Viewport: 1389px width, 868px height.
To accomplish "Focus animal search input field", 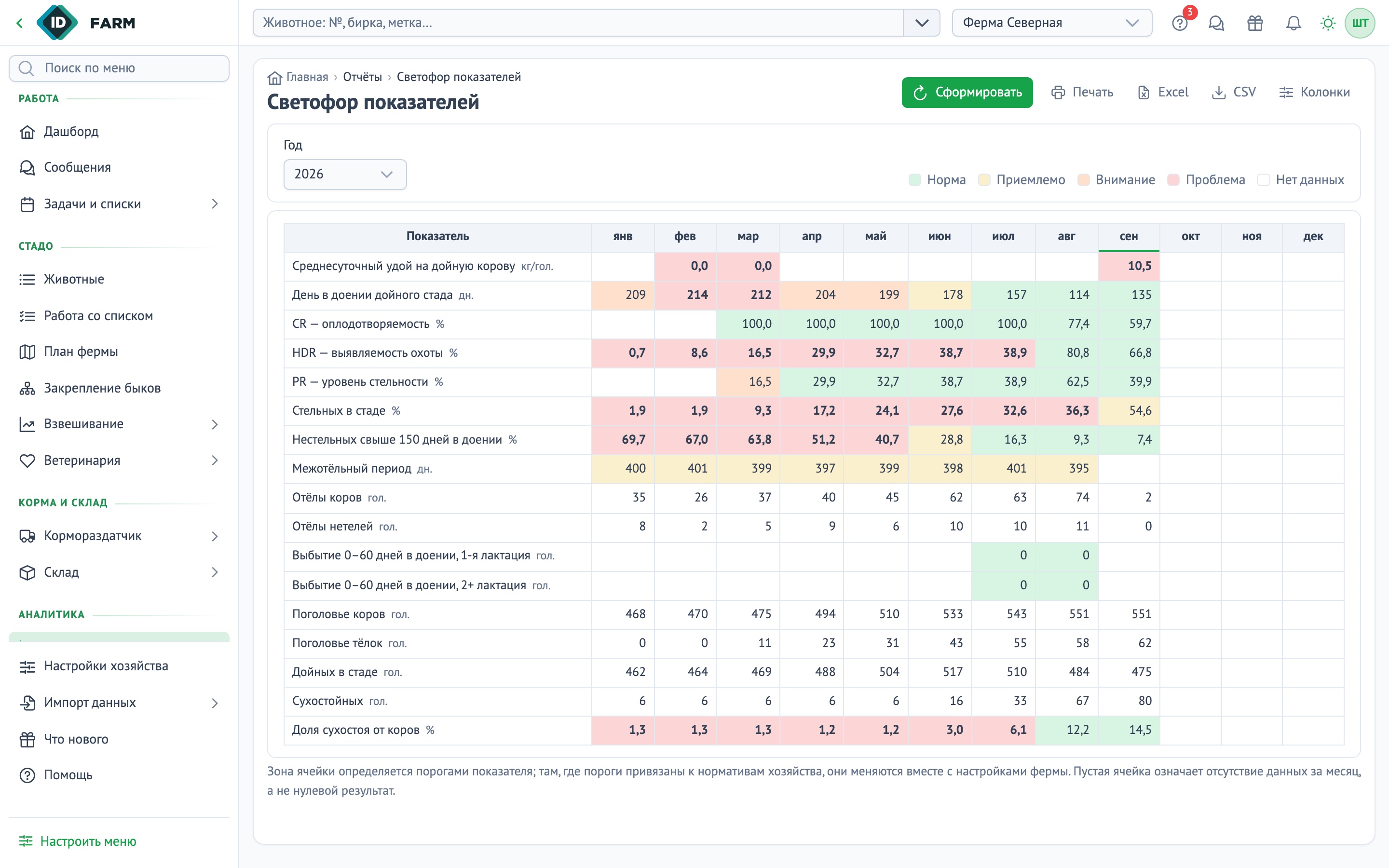I will tap(578, 23).
